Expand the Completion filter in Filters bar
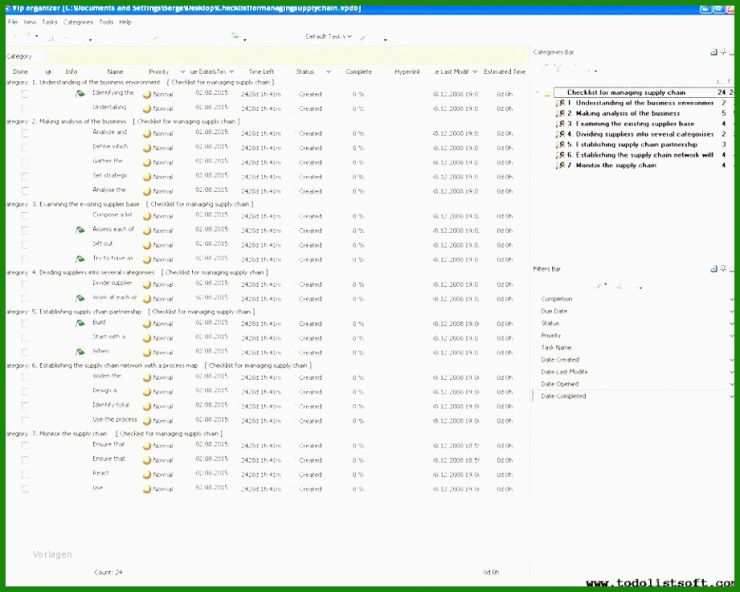This screenshot has height=592, width=740. pyautogui.click(x=731, y=299)
